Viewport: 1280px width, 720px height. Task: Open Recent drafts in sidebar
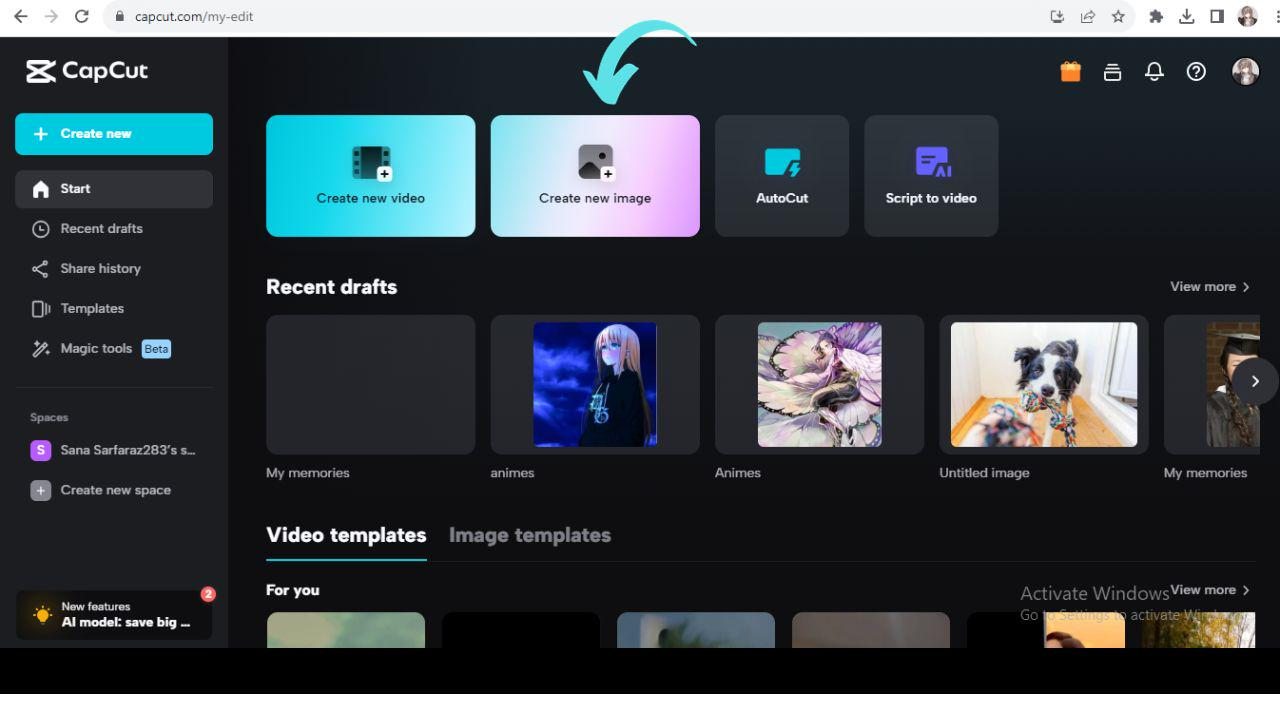(114, 229)
